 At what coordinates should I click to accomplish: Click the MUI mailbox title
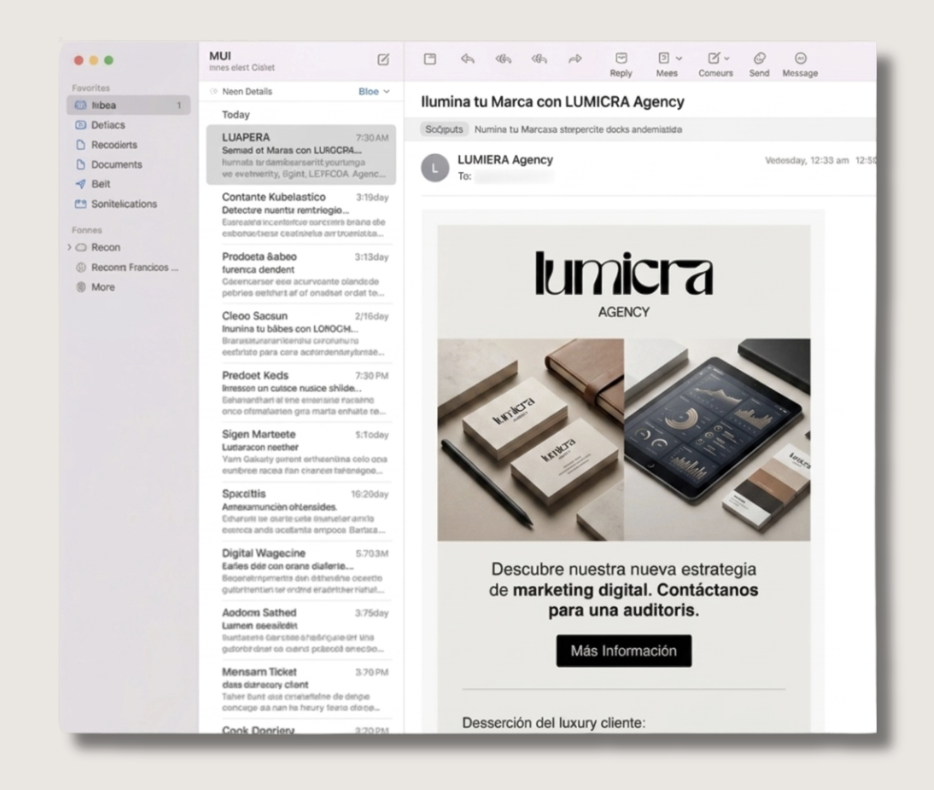point(220,56)
